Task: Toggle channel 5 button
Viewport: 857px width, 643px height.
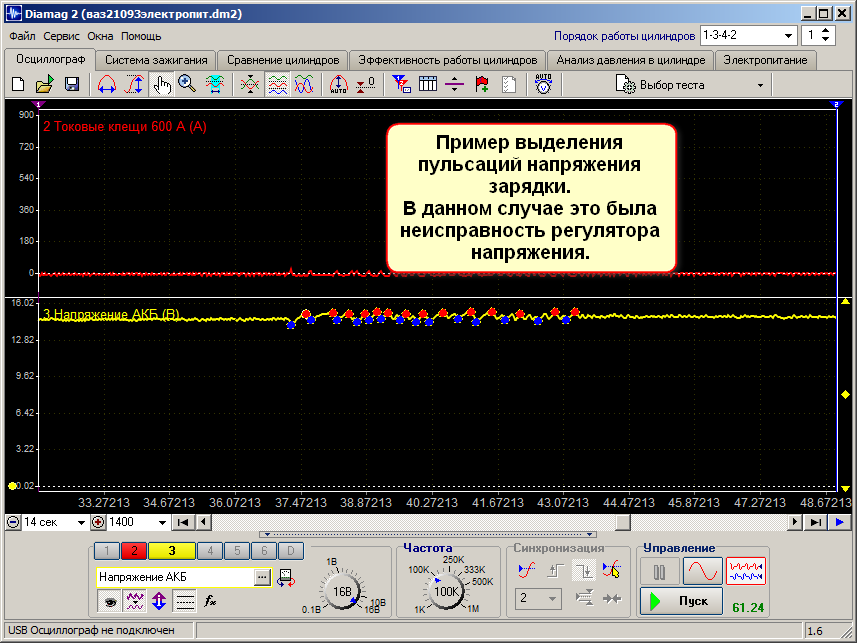Action: (237, 551)
